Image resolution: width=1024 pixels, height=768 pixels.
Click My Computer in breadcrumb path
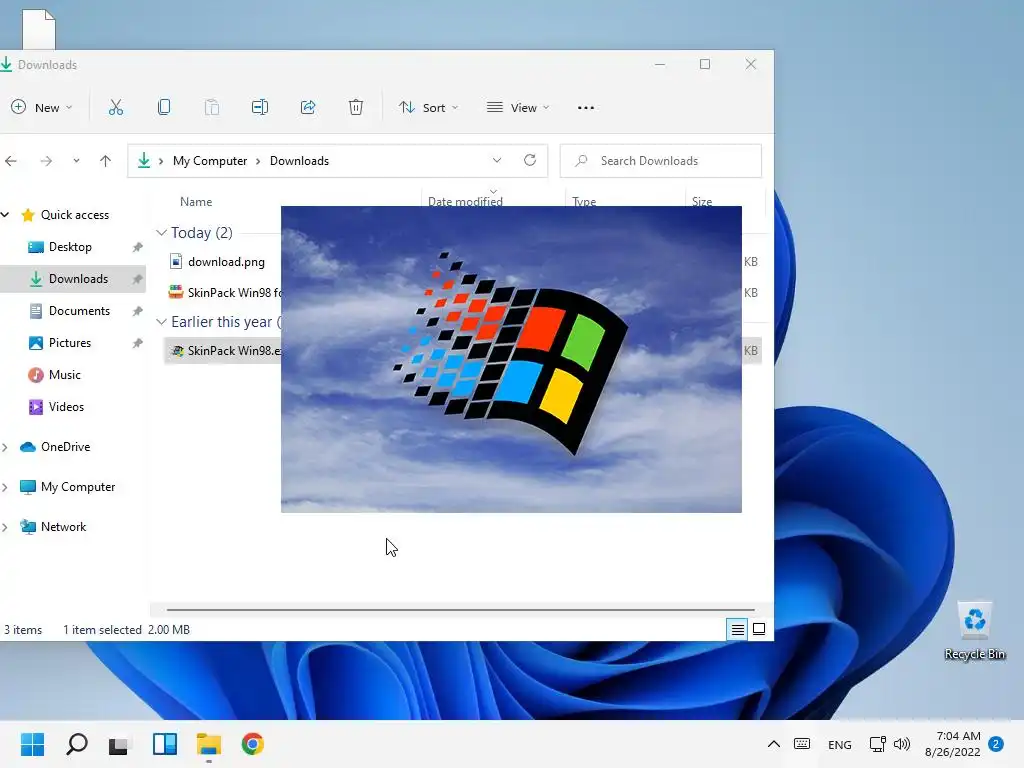point(210,161)
